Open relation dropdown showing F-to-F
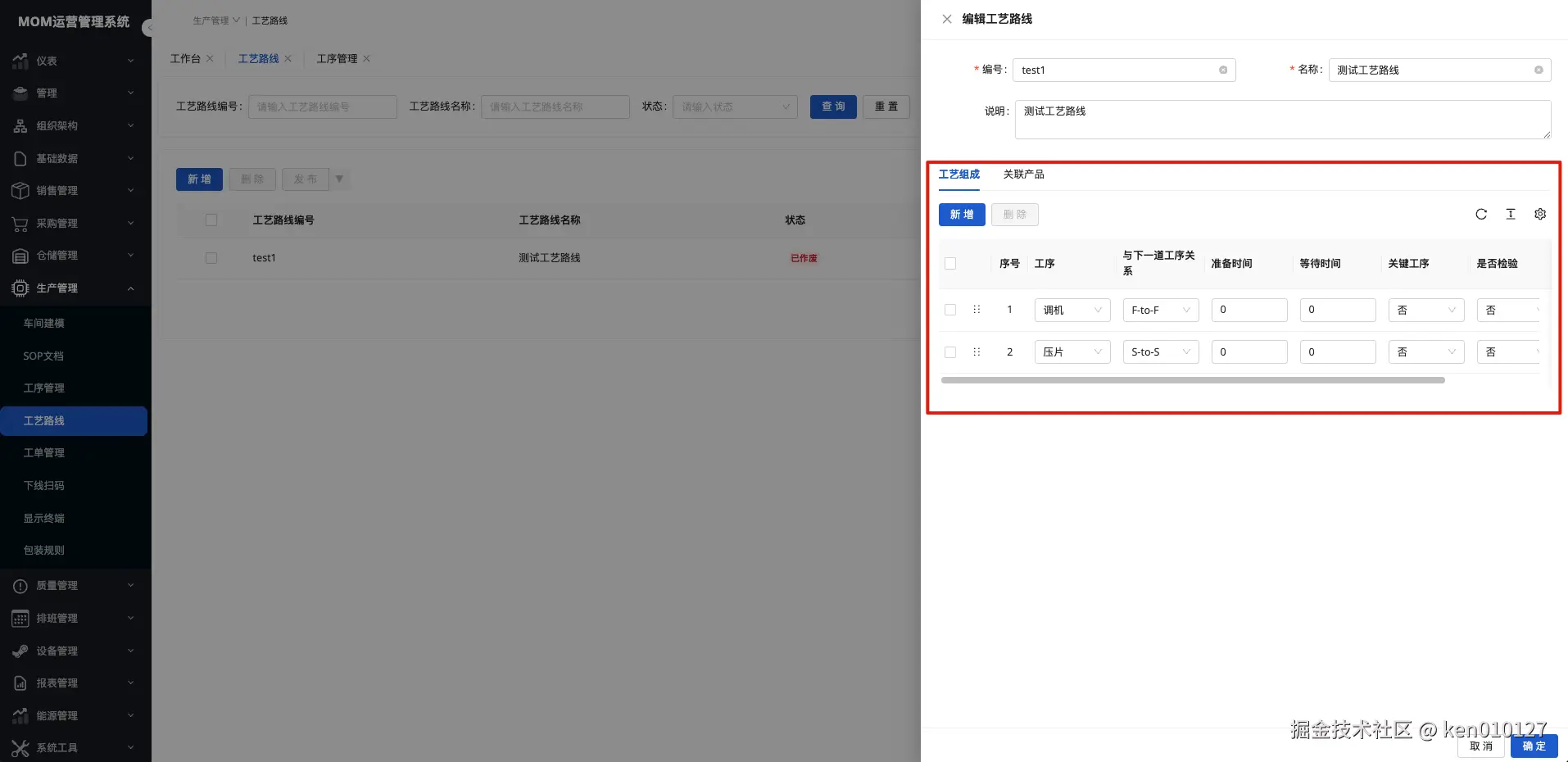This screenshot has width=1568, height=762. 1161,310
